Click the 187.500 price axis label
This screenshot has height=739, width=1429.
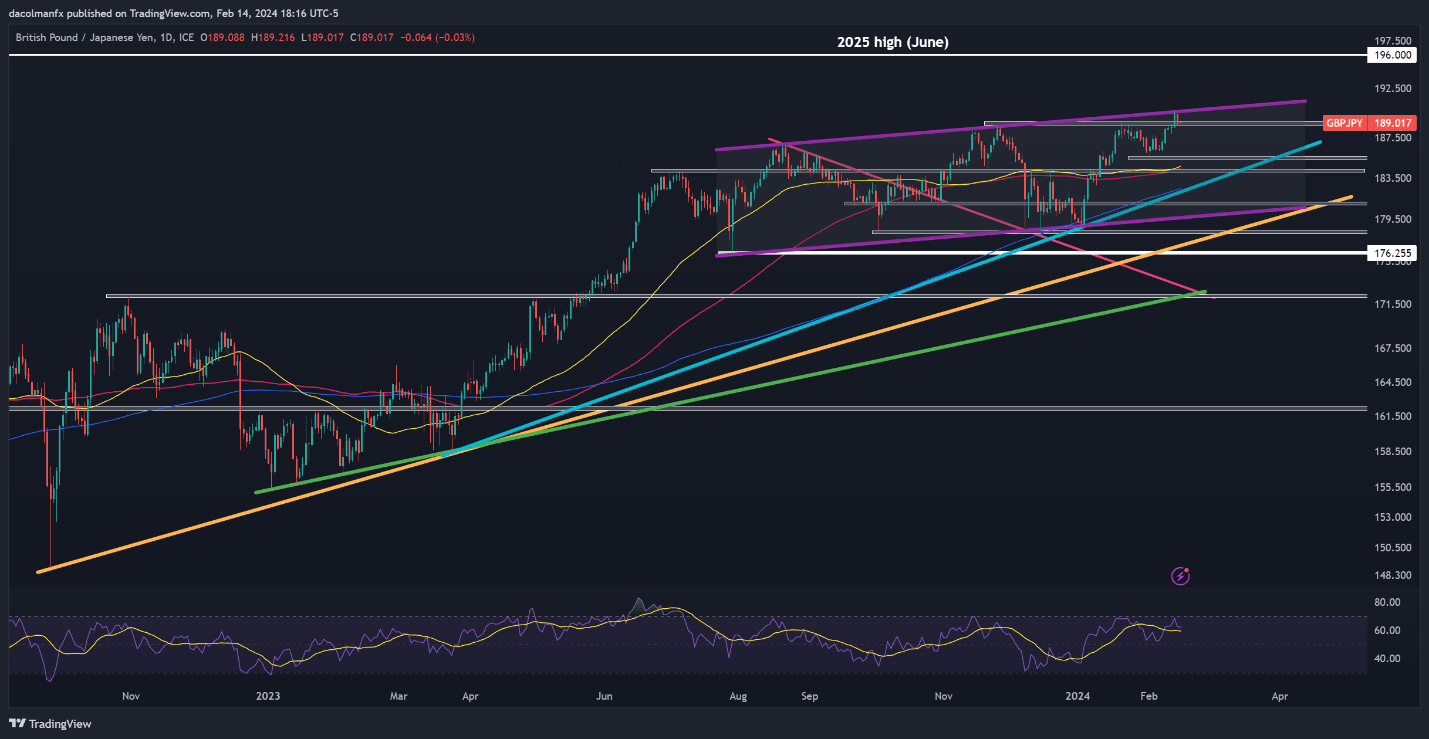pos(1392,138)
